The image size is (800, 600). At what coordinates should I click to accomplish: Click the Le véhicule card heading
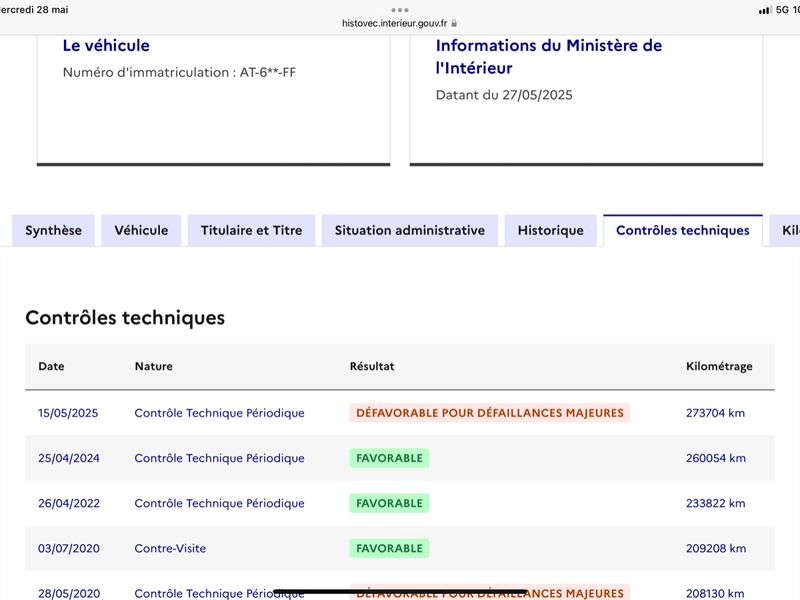[106, 45]
